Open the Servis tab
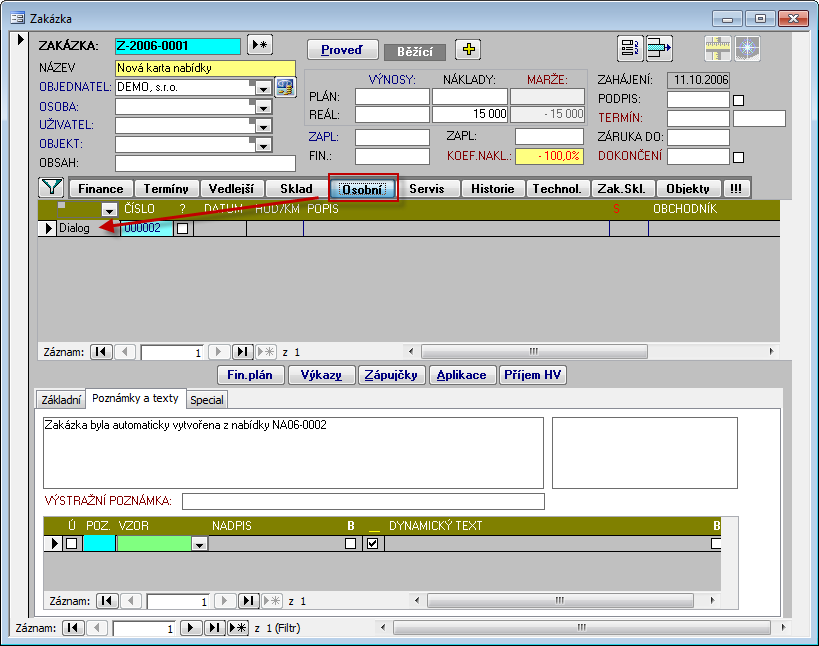Image resolution: width=819 pixels, height=646 pixels. click(x=427, y=189)
